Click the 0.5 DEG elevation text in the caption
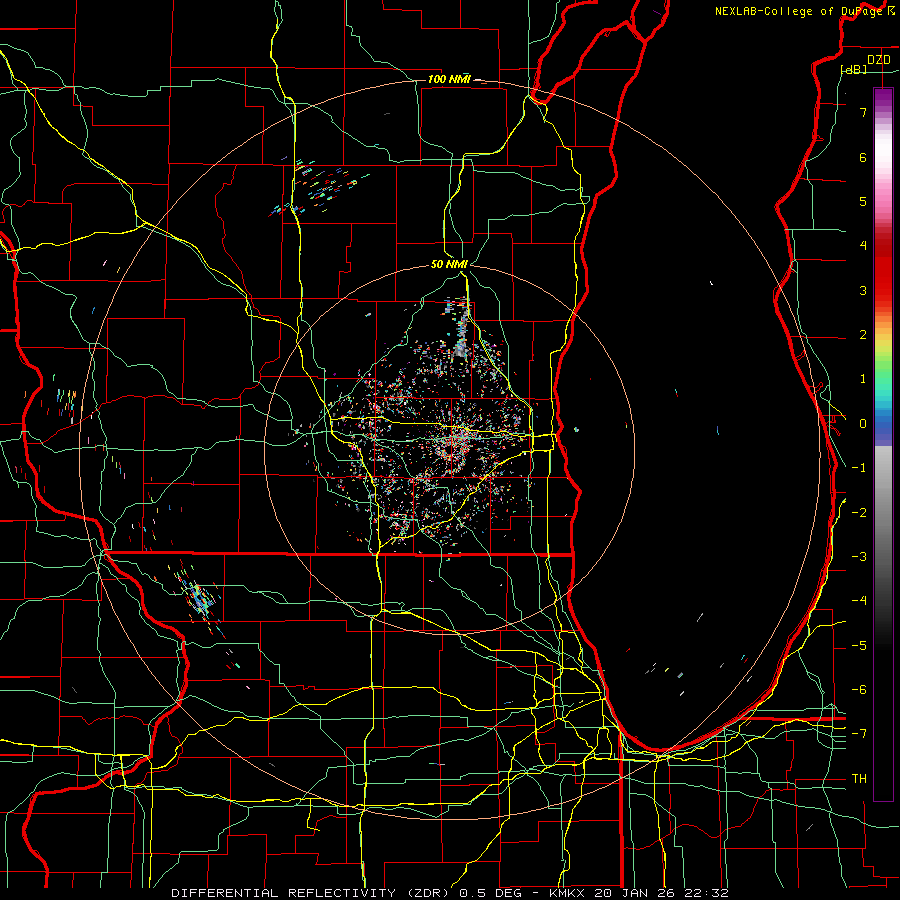Viewport: 900px width, 900px height. point(490,893)
